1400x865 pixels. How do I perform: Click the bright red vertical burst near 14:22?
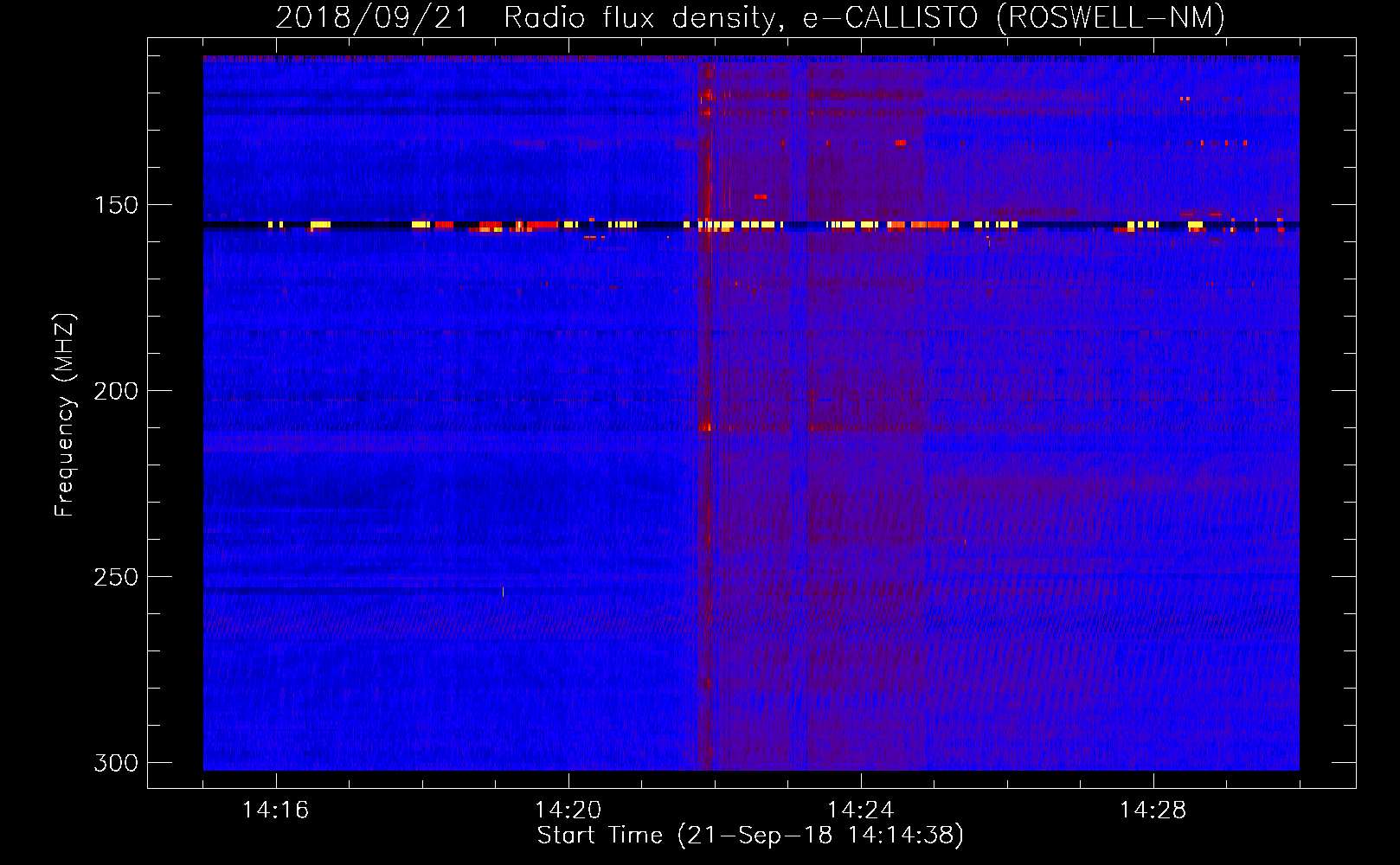707,413
